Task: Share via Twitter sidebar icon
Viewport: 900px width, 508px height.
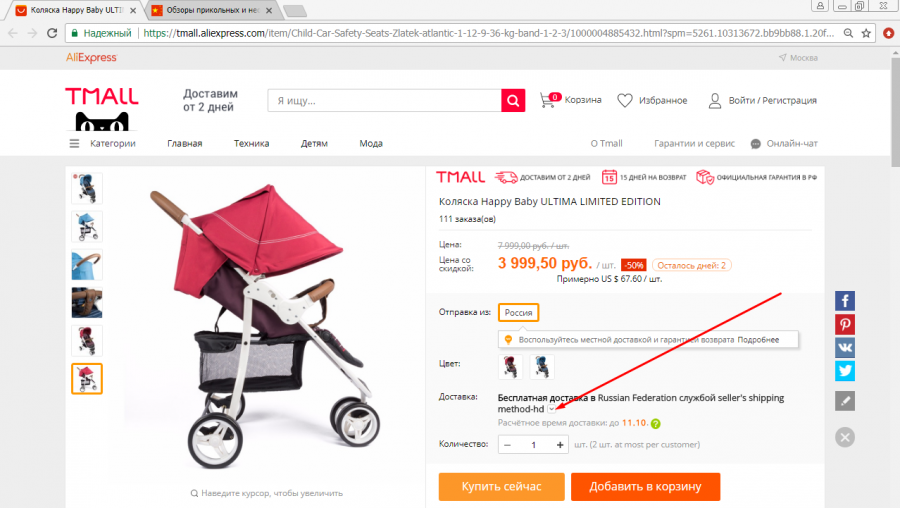Action: pos(844,371)
